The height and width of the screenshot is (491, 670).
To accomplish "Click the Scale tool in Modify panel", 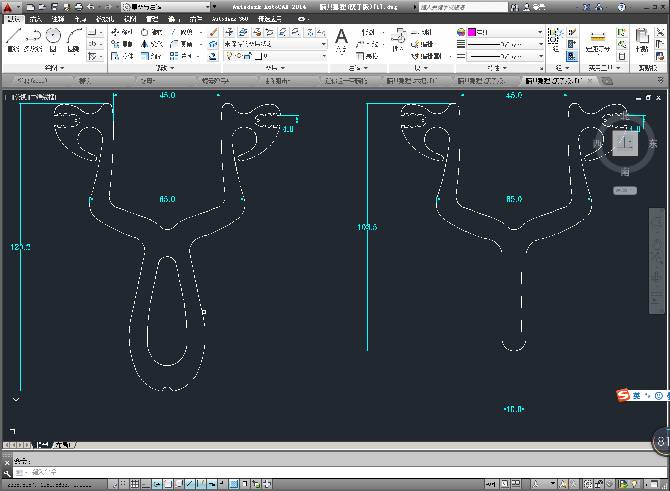I will tap(151, 56).
